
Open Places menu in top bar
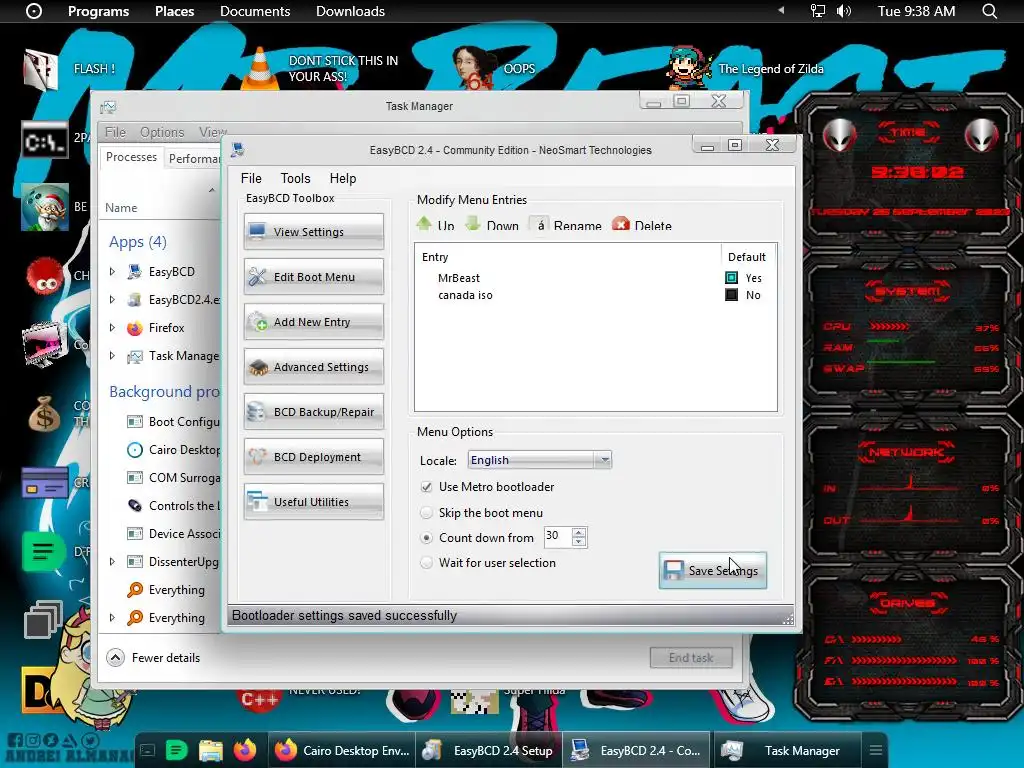click(174, 11)
